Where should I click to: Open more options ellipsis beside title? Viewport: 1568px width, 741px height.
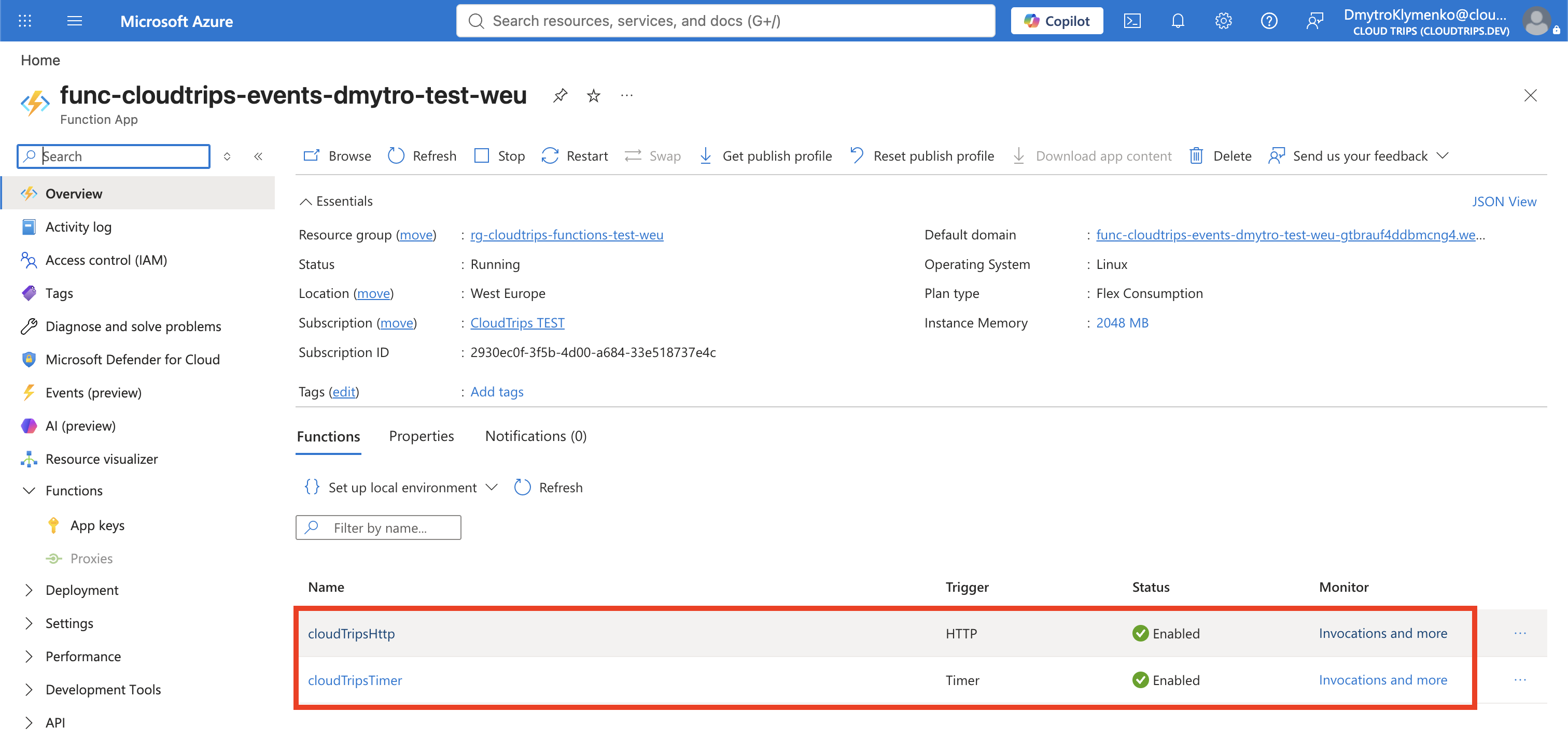[x=626, y=95]
